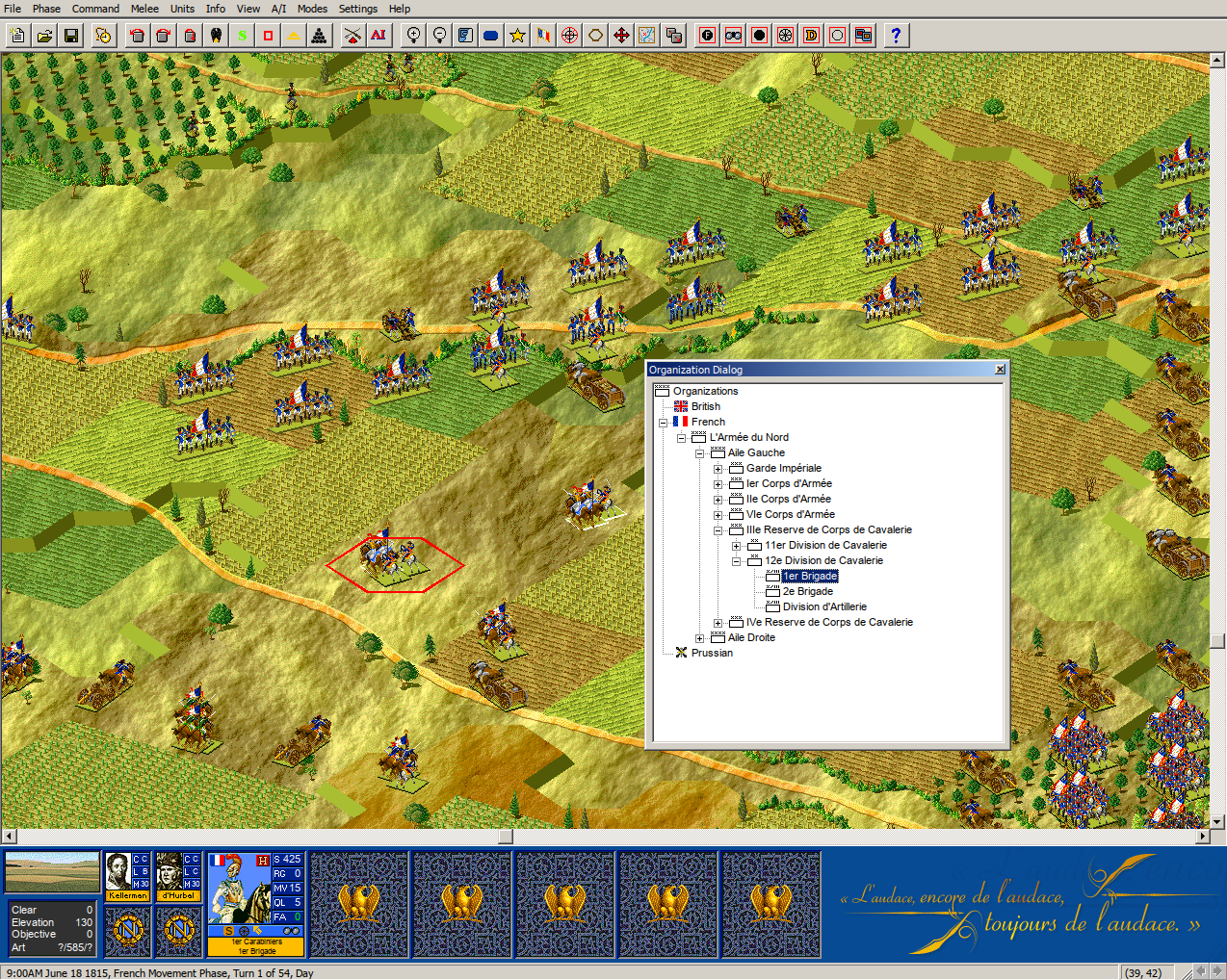The width and height of the screenshot is (1227, 980).
Task: Select Division d'Artillerie in the tree
Action: click(x=824, y=606)
